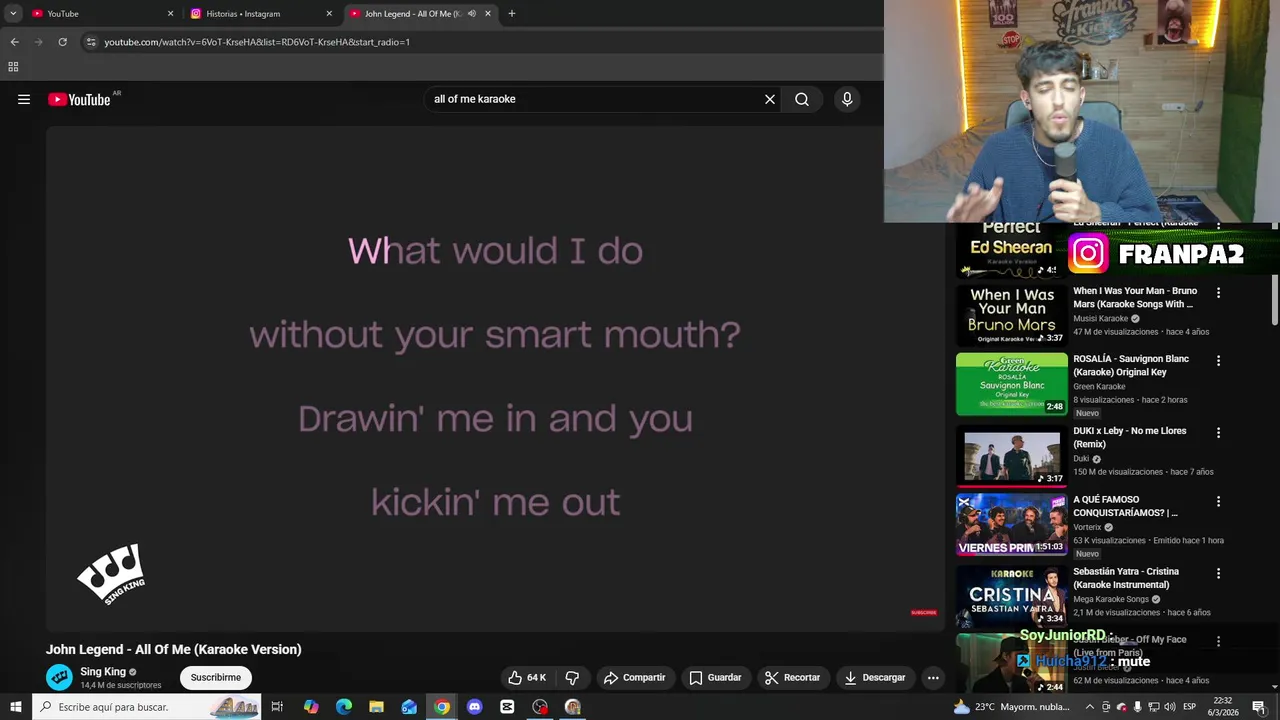Click the Recortar clip button
Screen dimensions: 1280x720
[x=793, y=677]
